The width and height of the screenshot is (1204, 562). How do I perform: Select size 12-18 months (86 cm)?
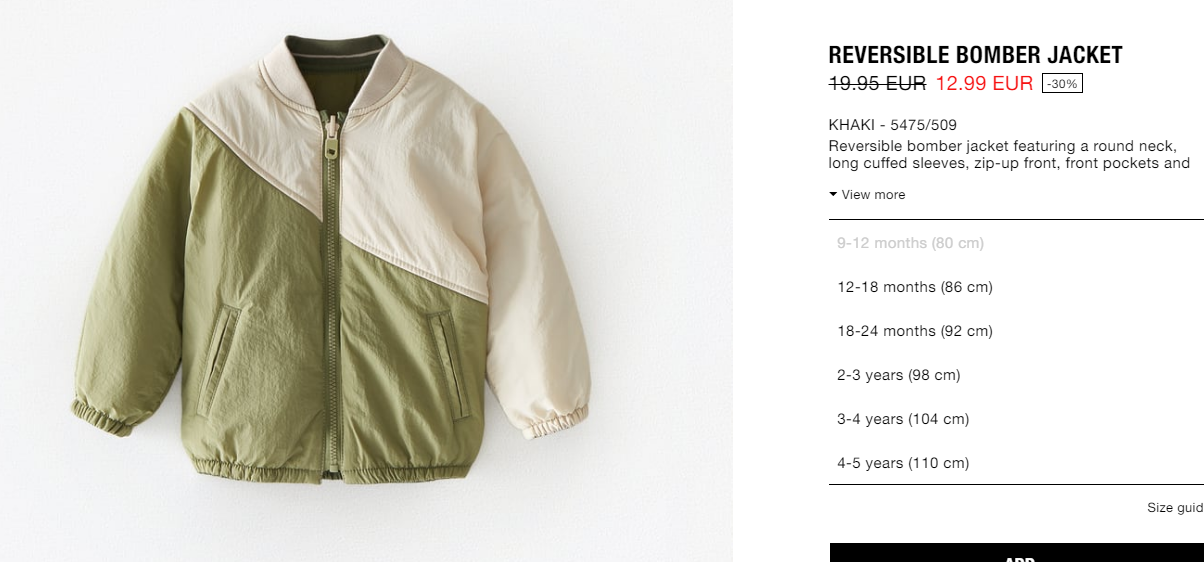(x=1016, y=287)
